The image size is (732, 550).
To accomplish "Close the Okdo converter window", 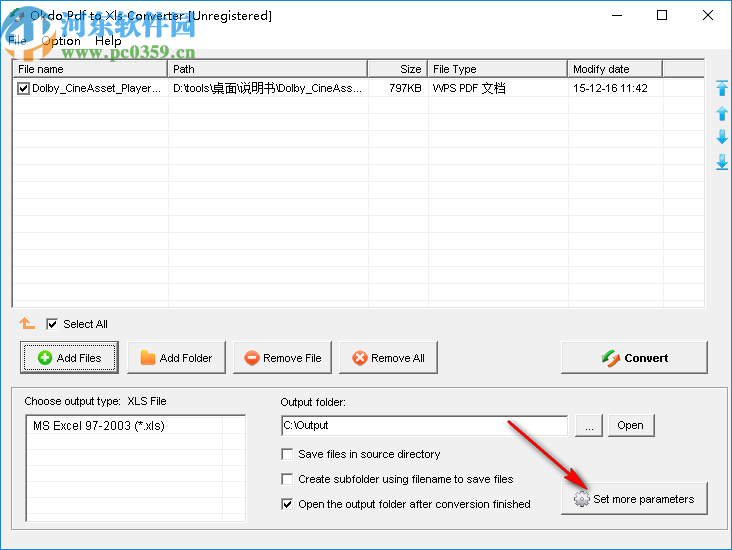I will (707, 15).
